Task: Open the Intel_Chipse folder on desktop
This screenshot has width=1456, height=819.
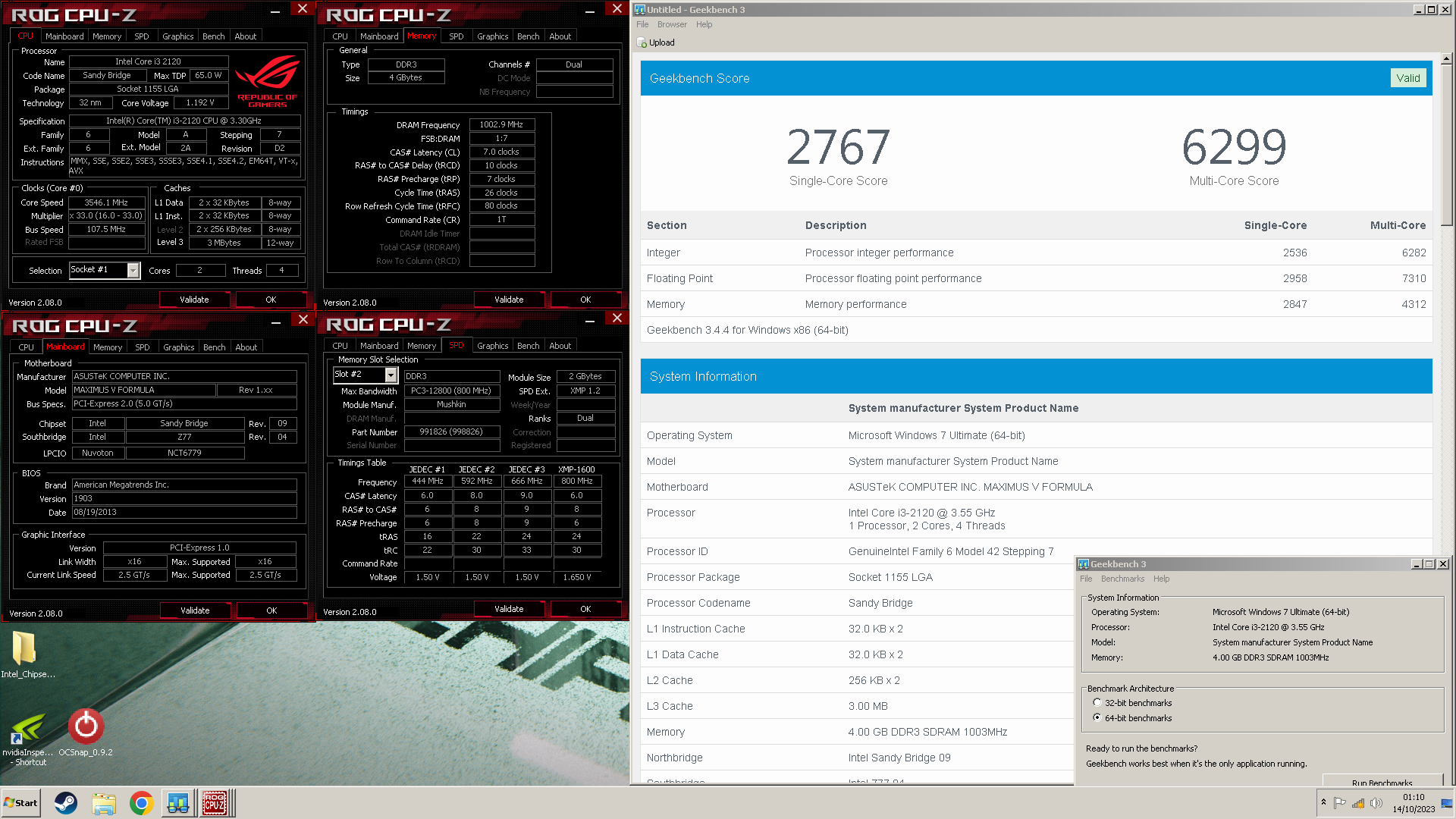Action: (28, 654)
